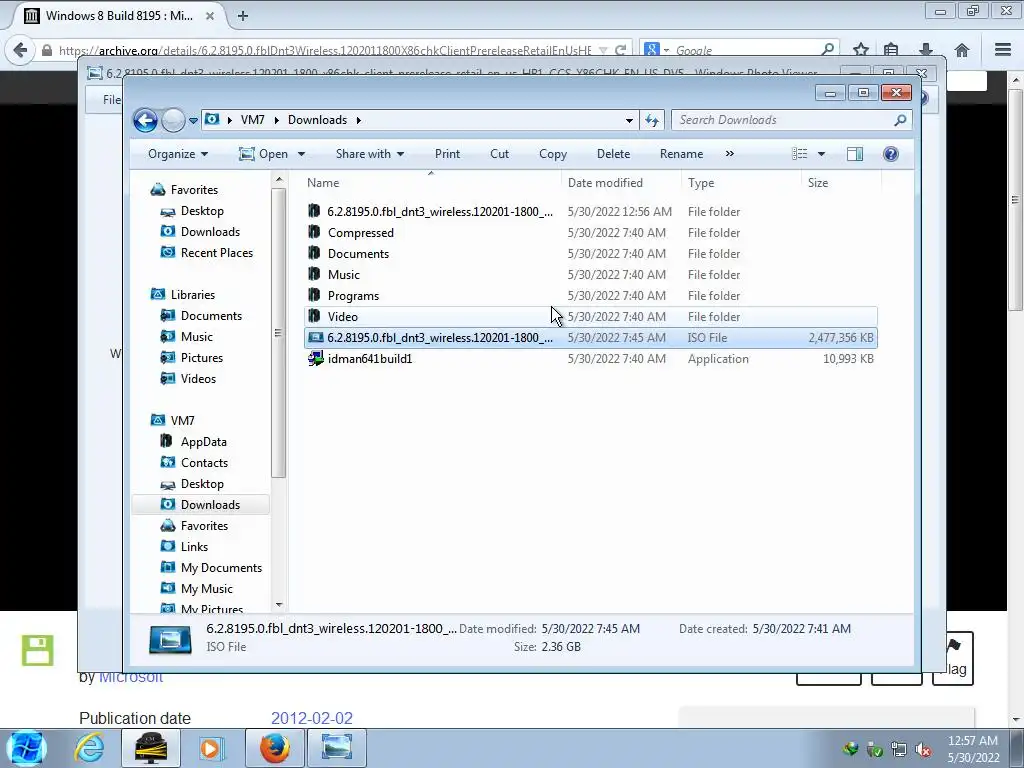Click the navigation pane scrollbar thumb
The width and height of the screenshot is (1024, 768).
click(x=278, y=333)
